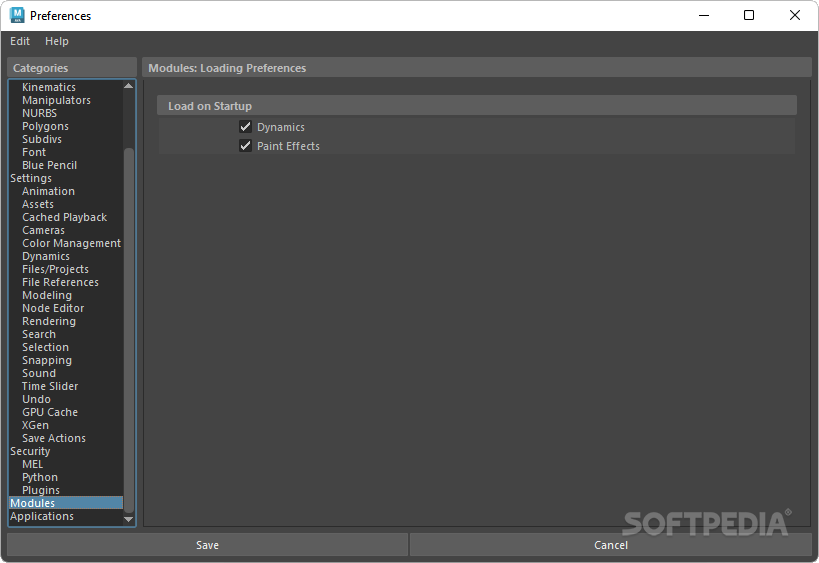Toggle the Paint Effects checkbox
The height and width of the screenshot is (563, 819).
click(245, 146)
